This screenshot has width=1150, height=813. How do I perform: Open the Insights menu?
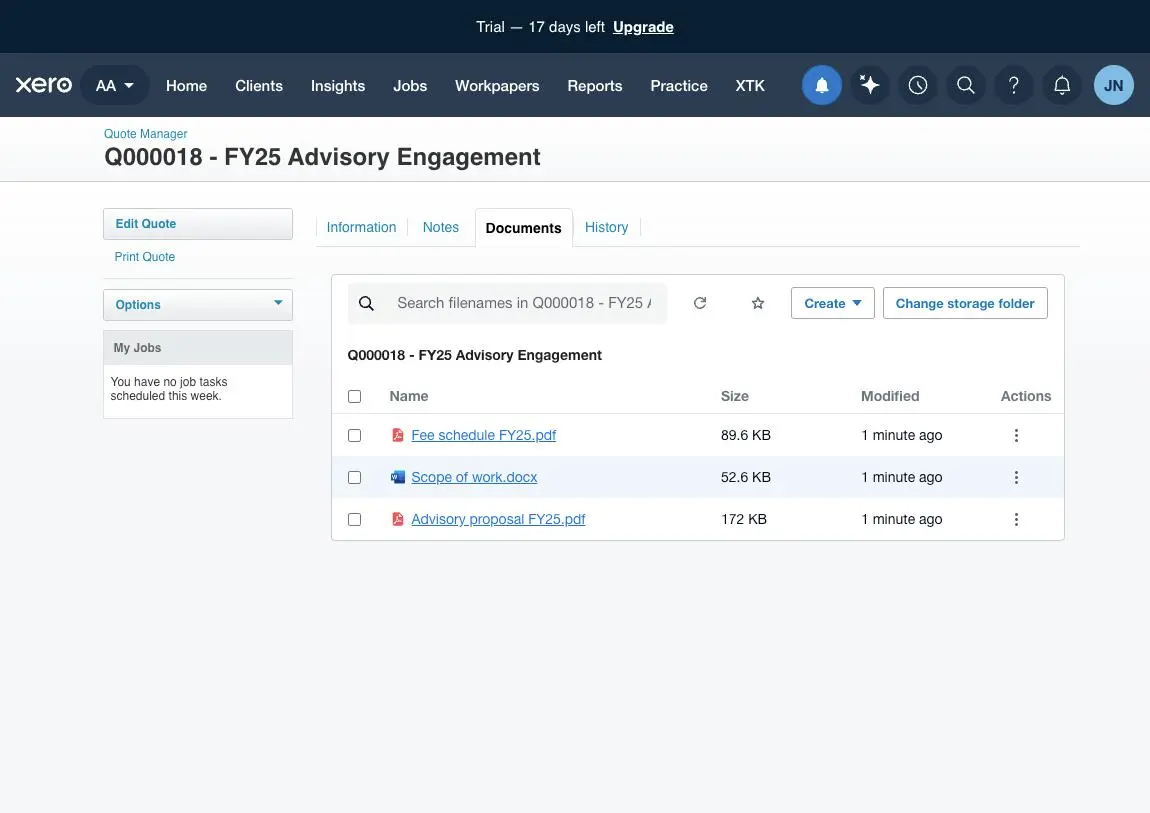[337, 86]
